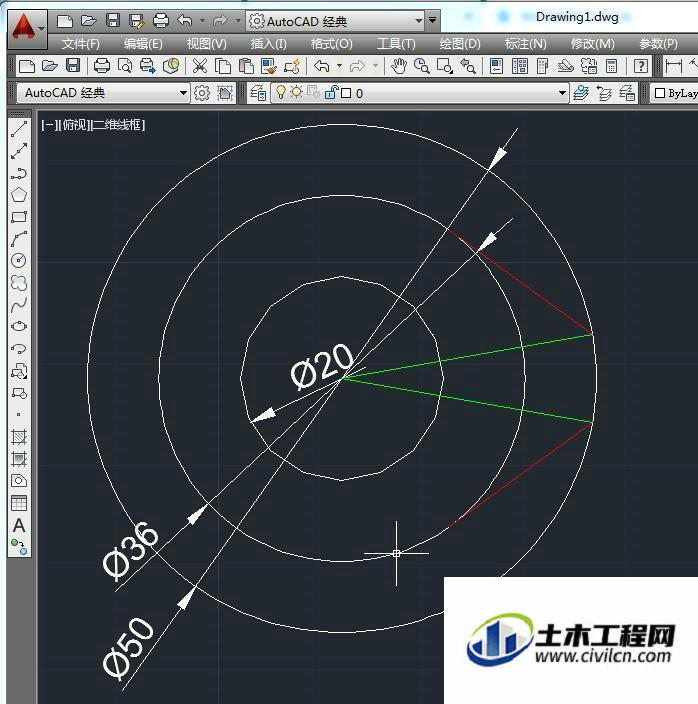Viewport: 698px width, 704px height.
Task: Select the Spline tool
Action: tap(19, 305)
